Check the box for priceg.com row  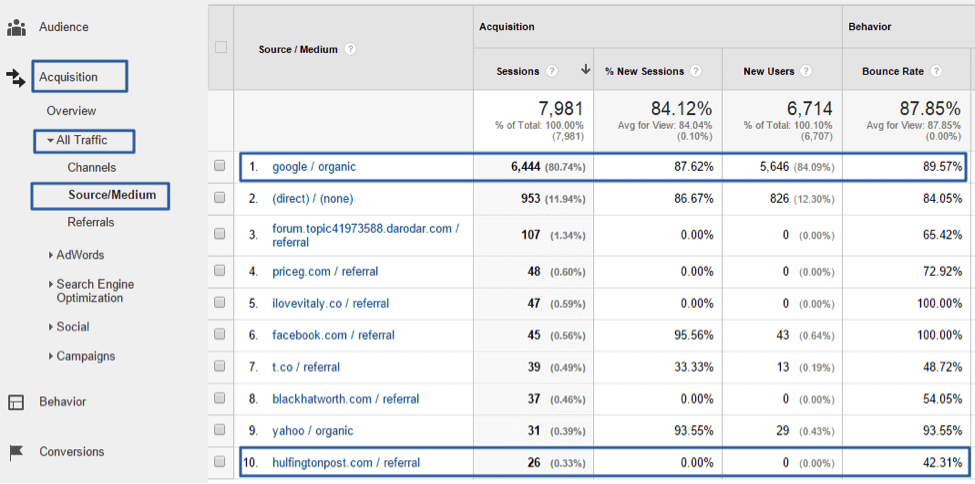(219, 271)
